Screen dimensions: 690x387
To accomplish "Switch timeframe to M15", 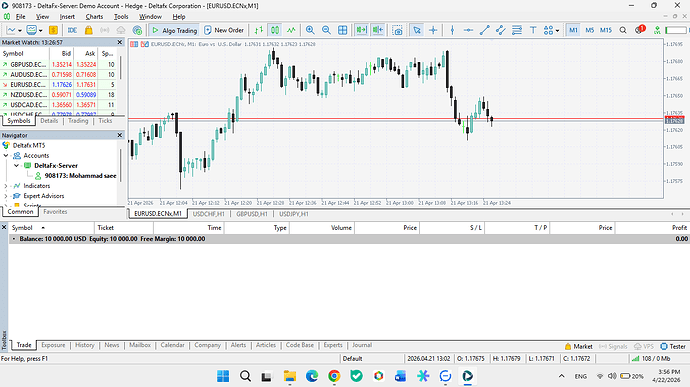I will click(x=606, y=30).
